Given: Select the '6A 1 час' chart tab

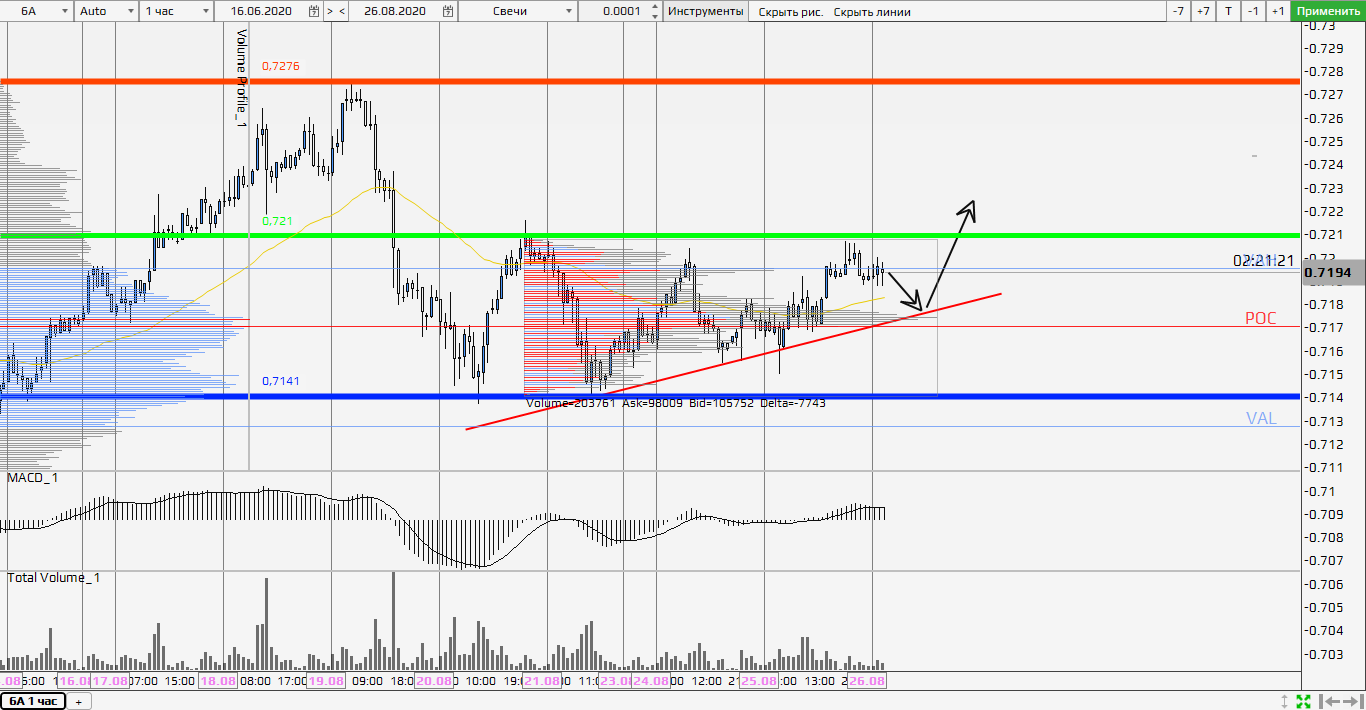Looking at the screenshot, I should [33, 701].
